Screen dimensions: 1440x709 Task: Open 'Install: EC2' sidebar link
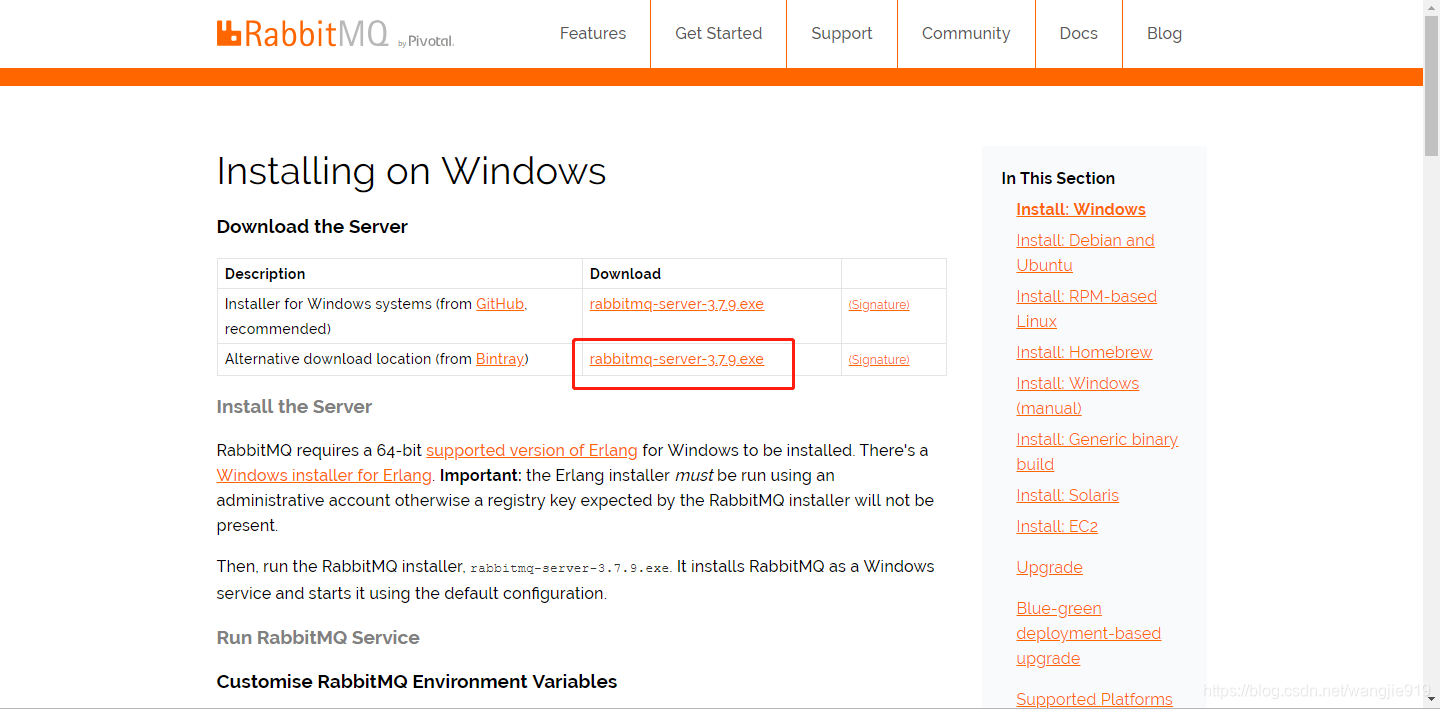pyautogui.click(x=1057, y=526)
